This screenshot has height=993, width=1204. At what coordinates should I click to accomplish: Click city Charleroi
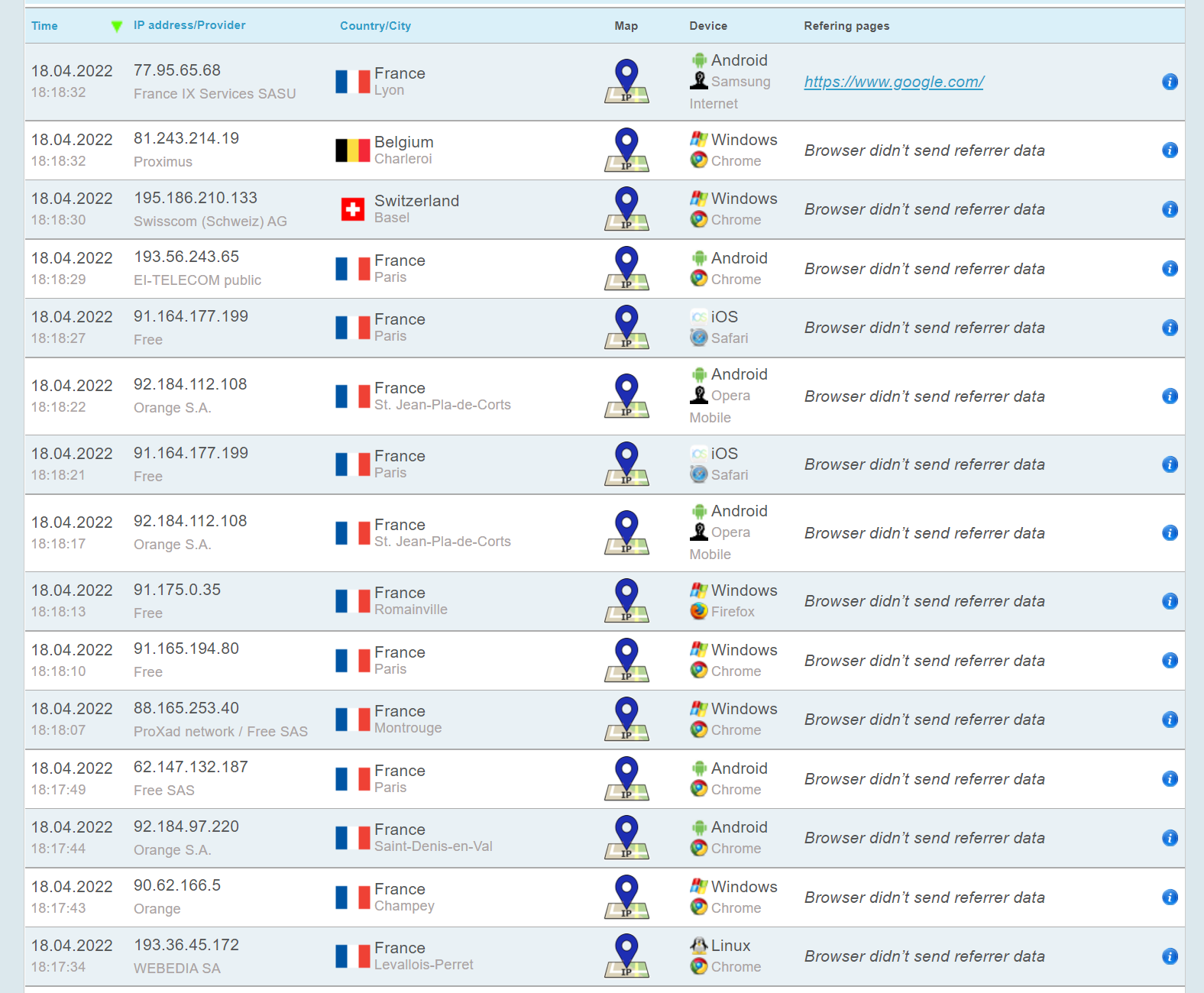pos(403,159)
